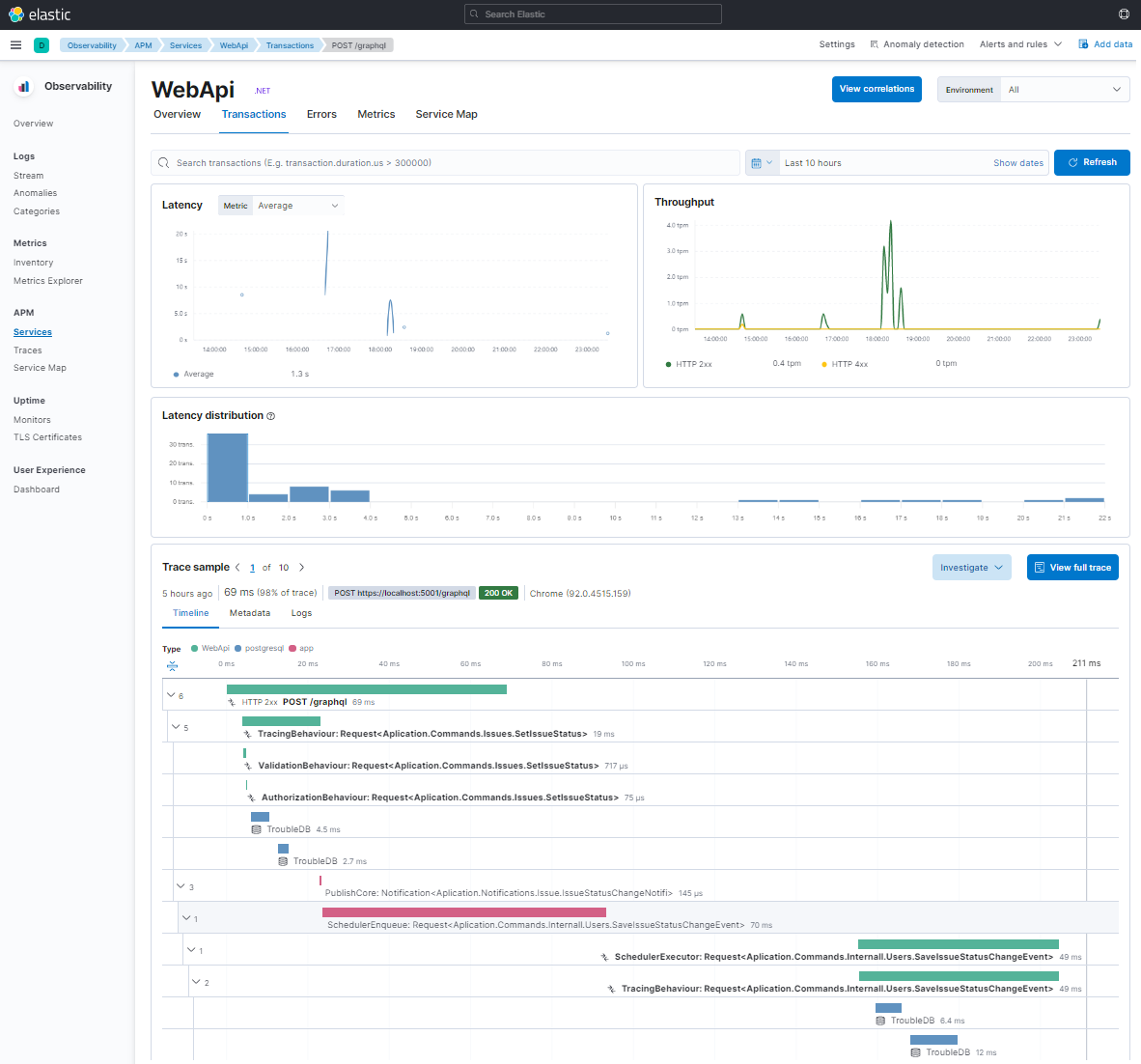Image resolution: width=1141 pixels, height=1064 pixels.
Task: Click the Services breadcrumb
Action: click(x=185, y=45)
